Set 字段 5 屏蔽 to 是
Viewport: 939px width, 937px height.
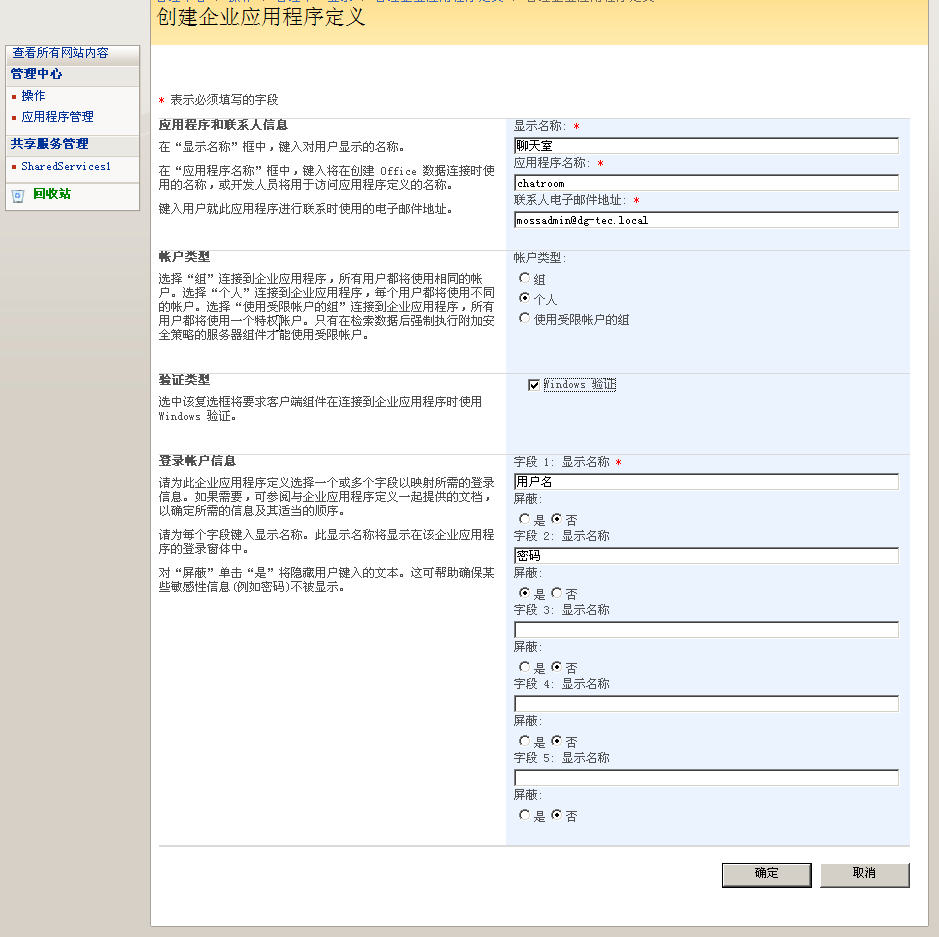pos(525,815)
